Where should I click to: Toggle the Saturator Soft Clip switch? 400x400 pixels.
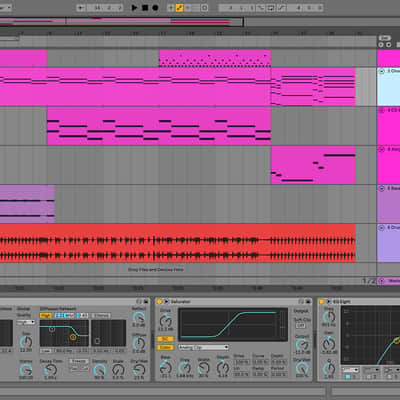pyautogui.click(x=301, y=325)
